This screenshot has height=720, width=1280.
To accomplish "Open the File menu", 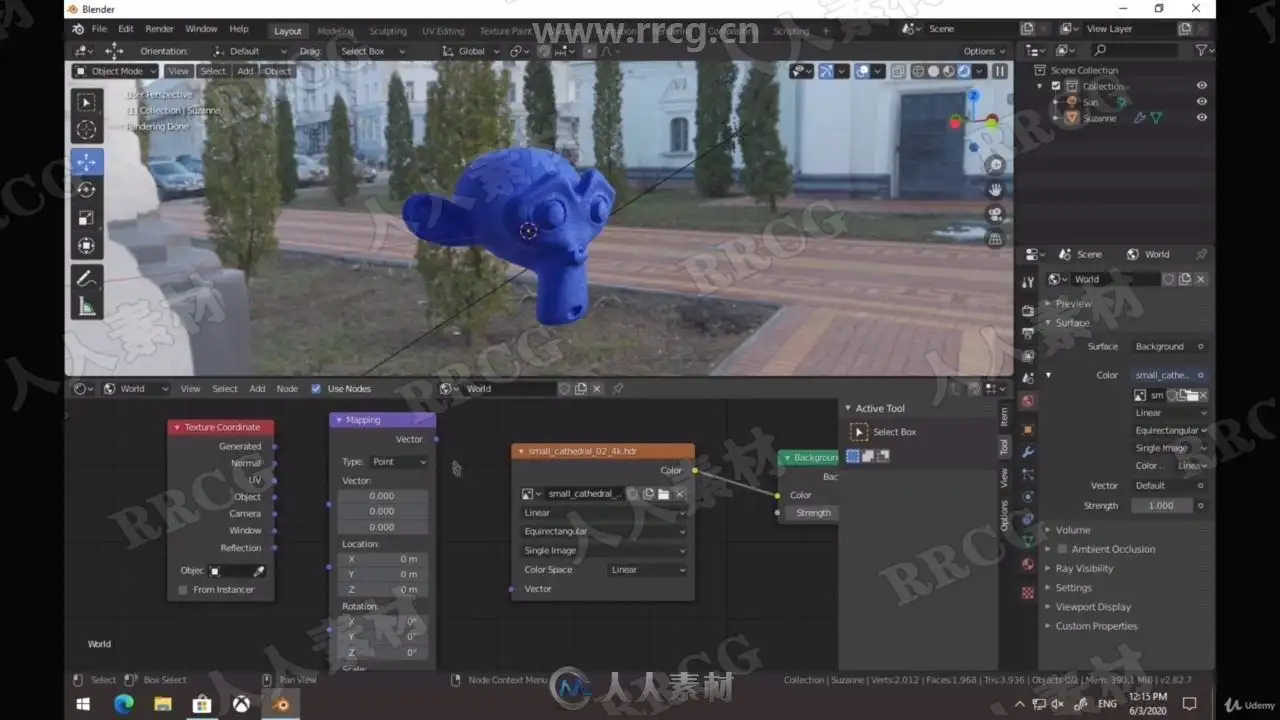I will tap(100, 29).
